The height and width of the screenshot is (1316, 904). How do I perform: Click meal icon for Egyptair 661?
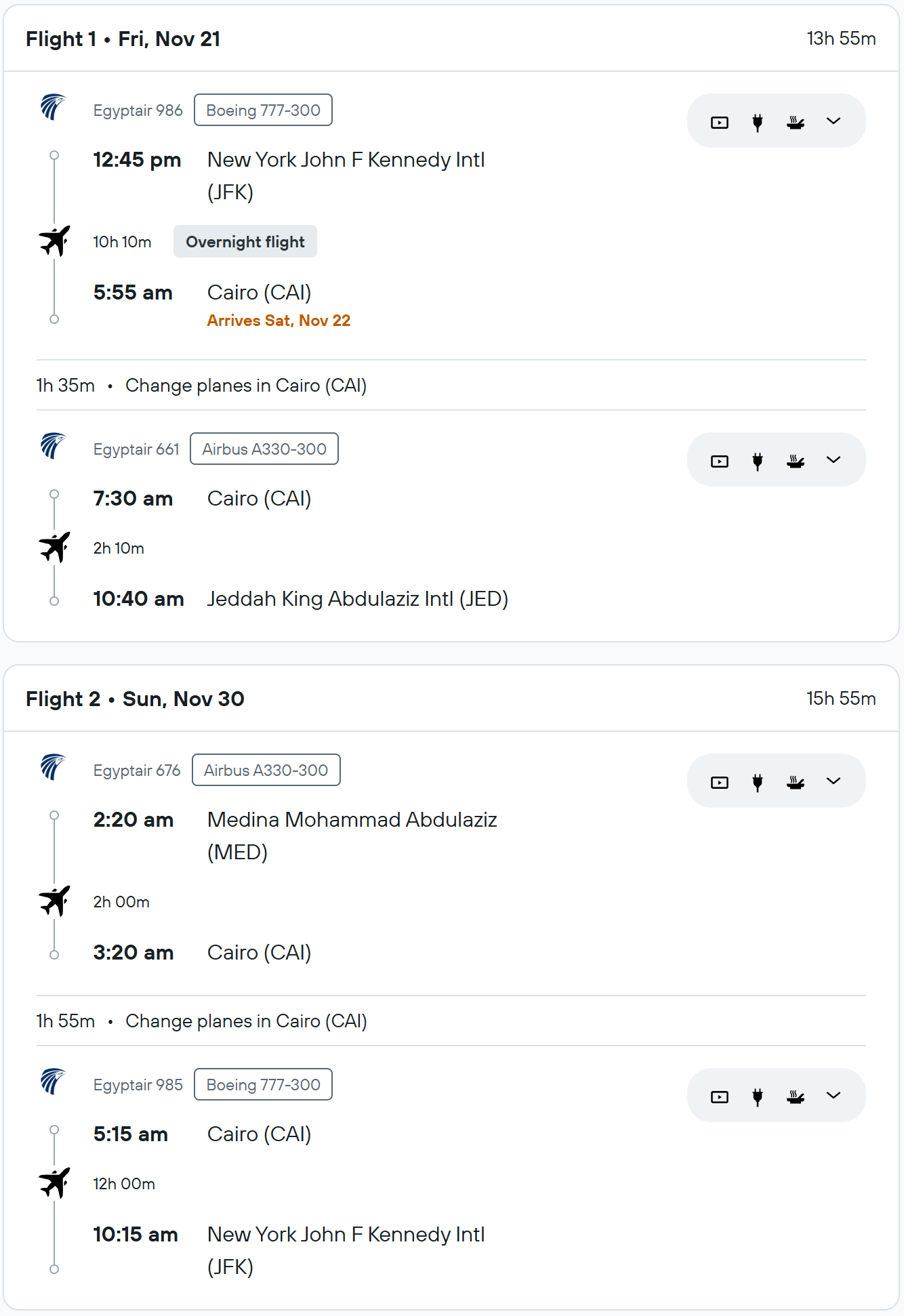coord(796,461)
